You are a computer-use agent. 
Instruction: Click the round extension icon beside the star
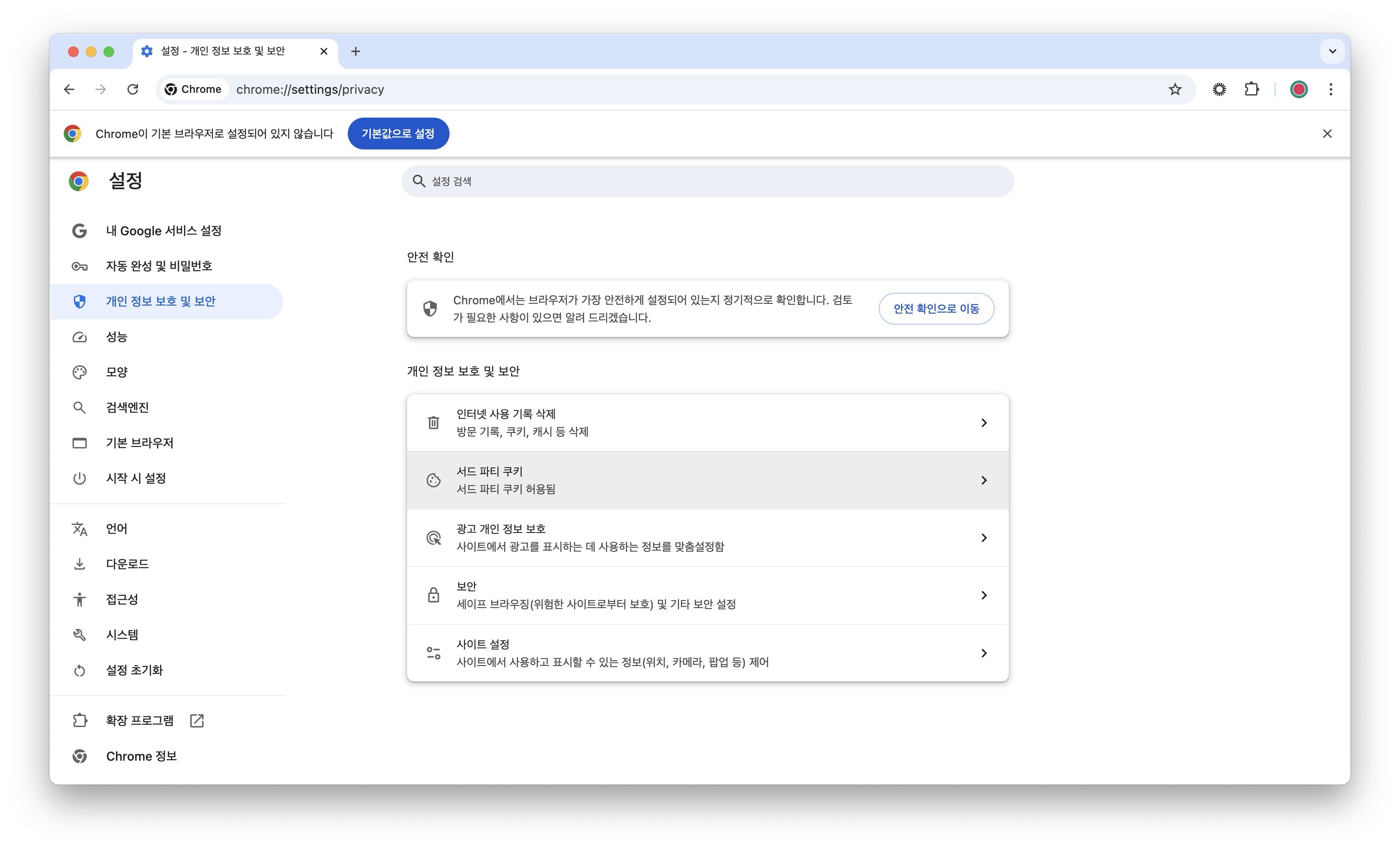tap(1219, 89)
